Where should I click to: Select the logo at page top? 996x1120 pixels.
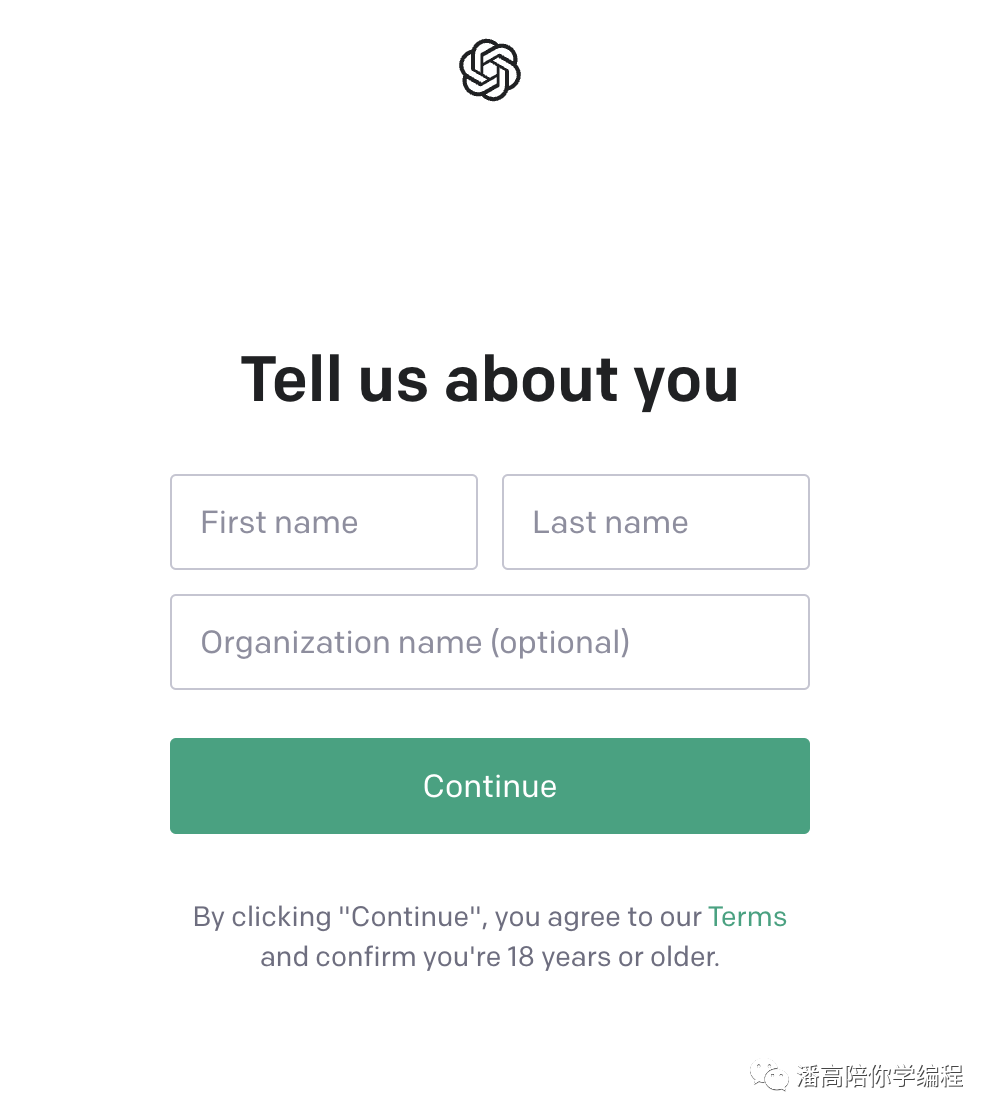(x=489, y=70)
